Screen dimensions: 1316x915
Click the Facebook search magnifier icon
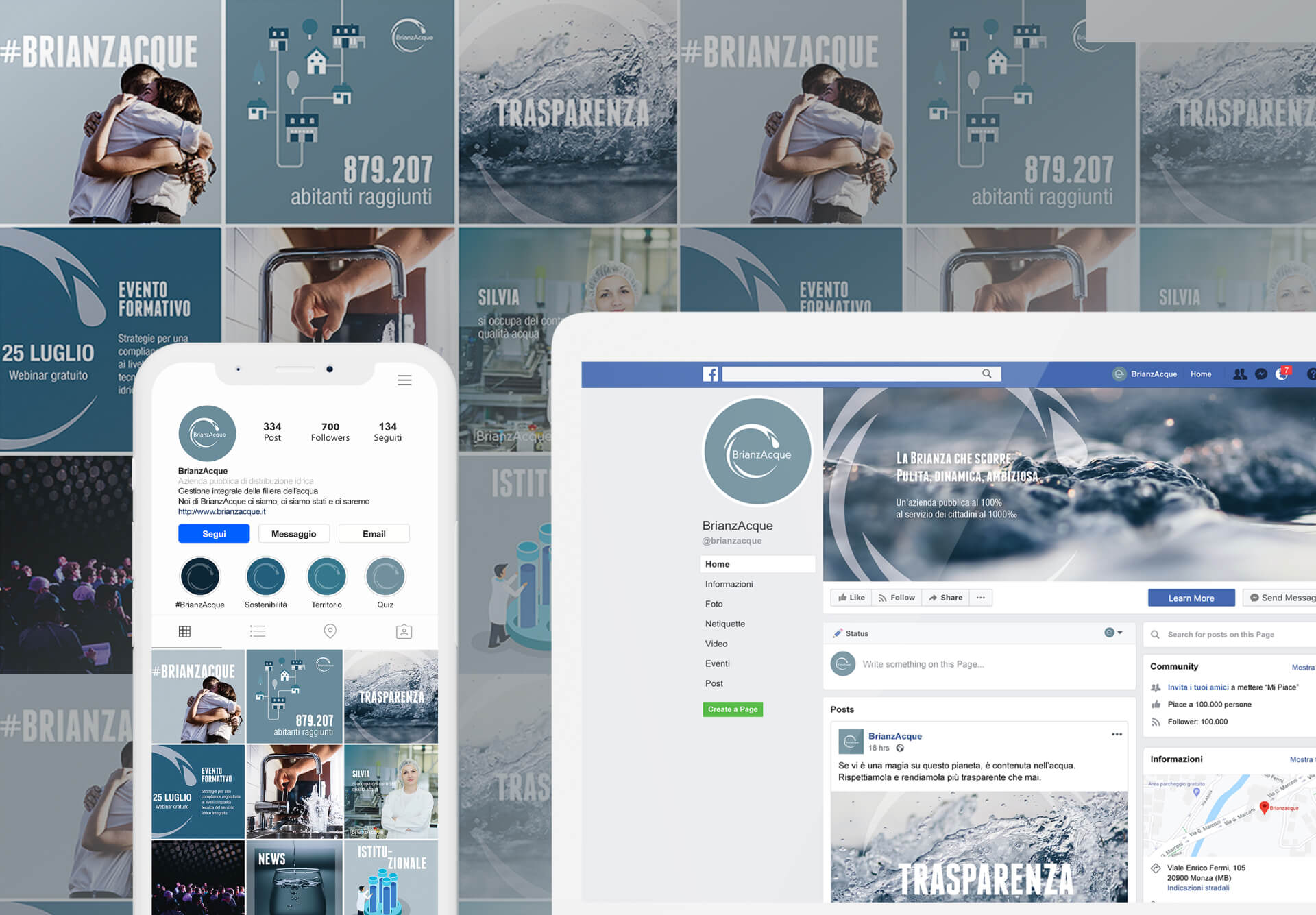click(986, 374)
